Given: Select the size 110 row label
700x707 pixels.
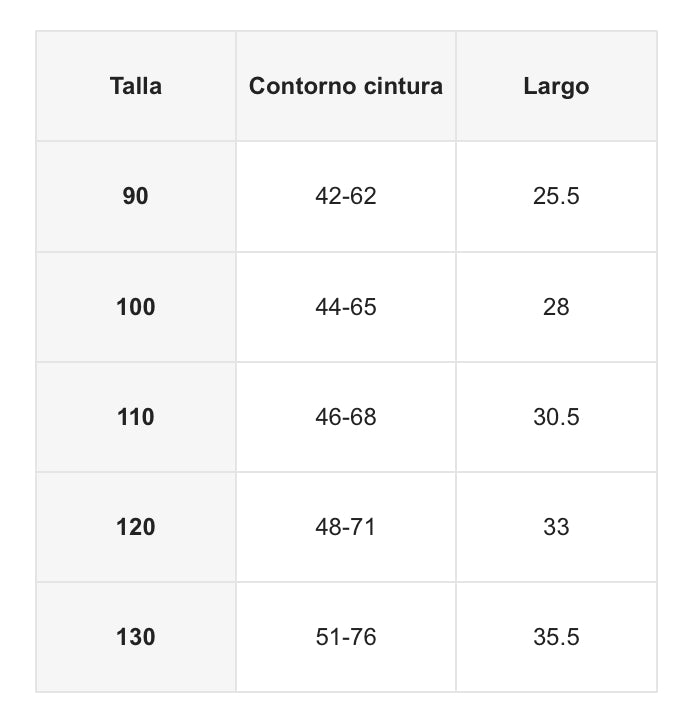Looking at the screenshot, I should (x=136, y=416).
